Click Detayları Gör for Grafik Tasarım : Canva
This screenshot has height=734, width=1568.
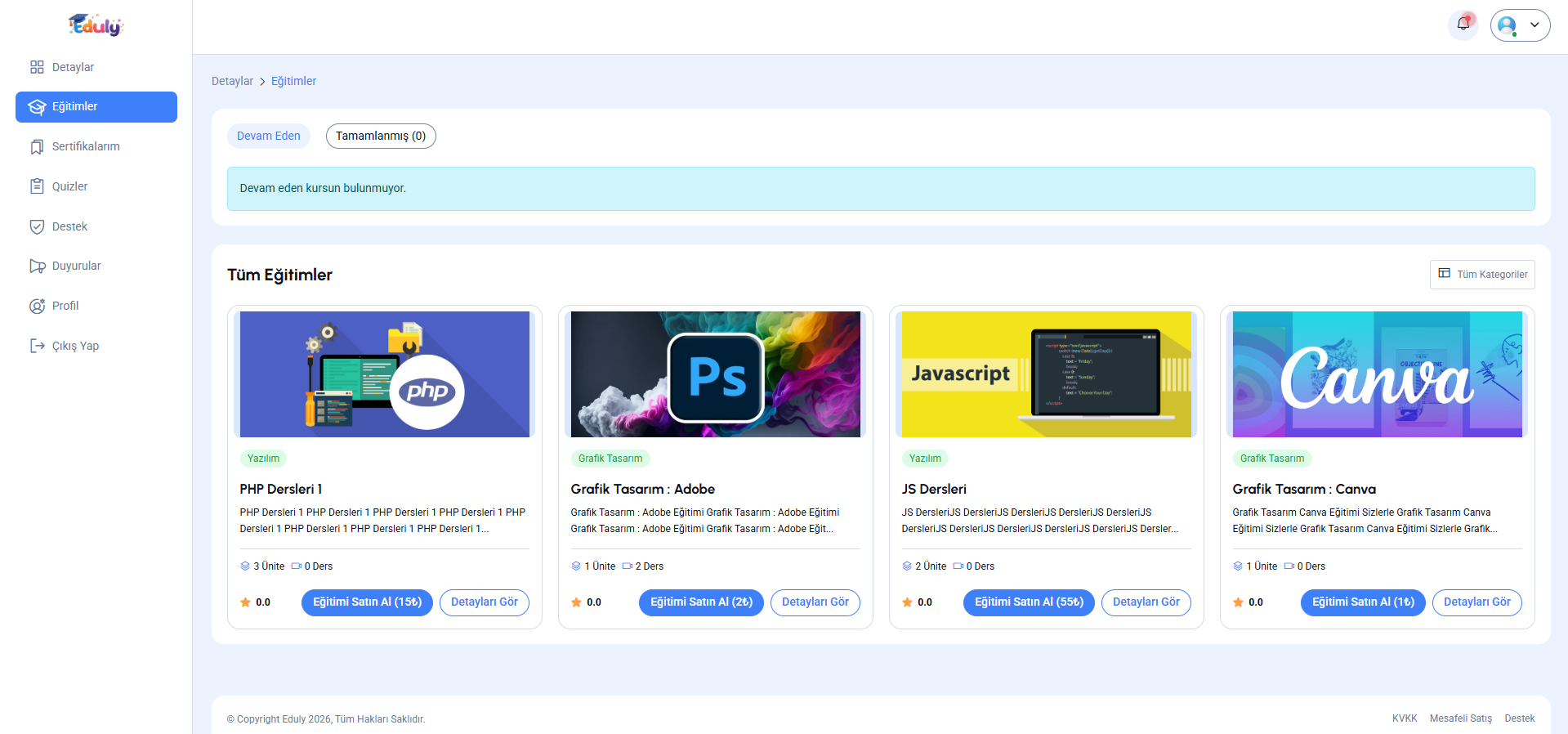click(x=1477, y=602)
